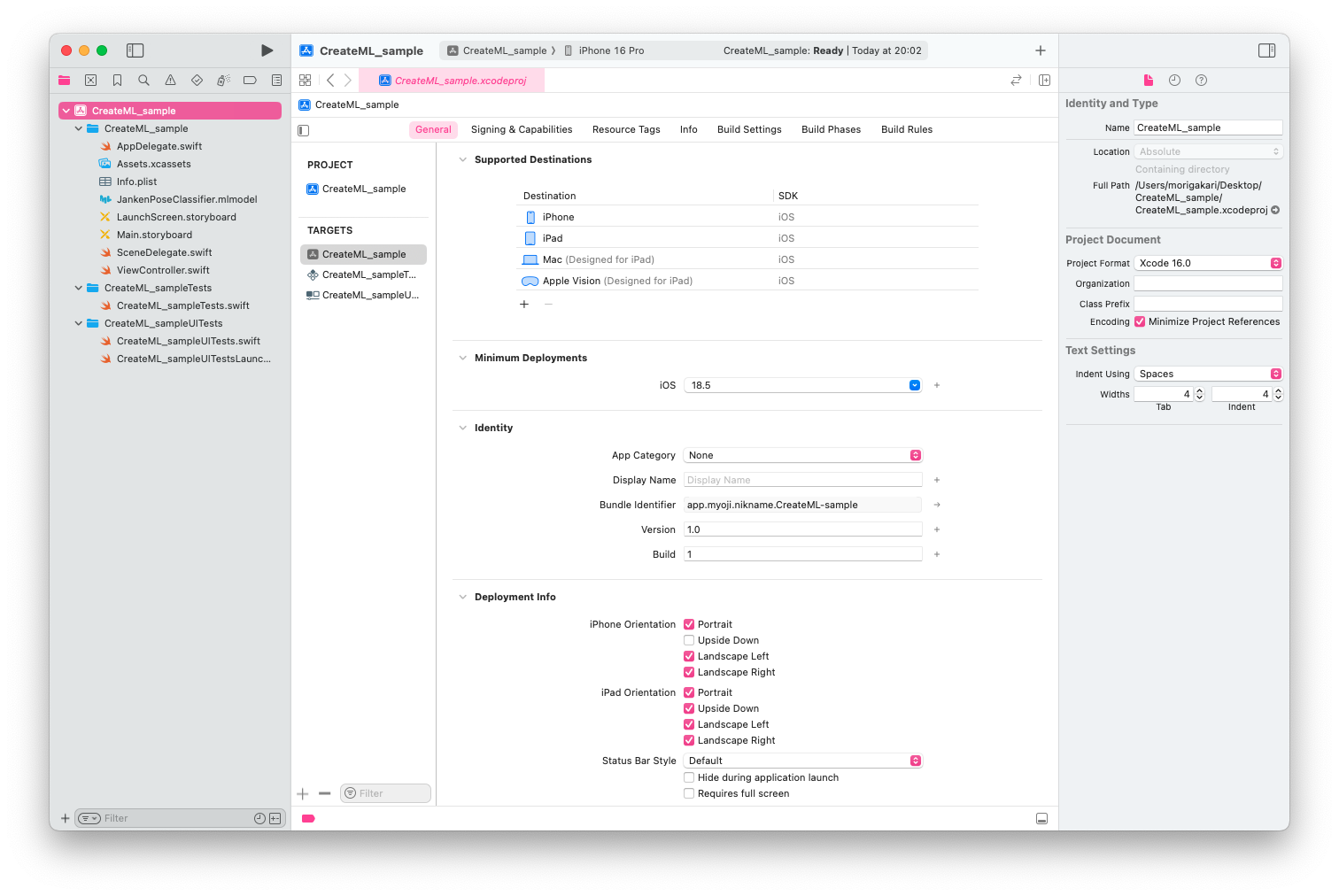Open the Debug navigator icon
This screenshot has width=1339, height=896.
[223, 81]
